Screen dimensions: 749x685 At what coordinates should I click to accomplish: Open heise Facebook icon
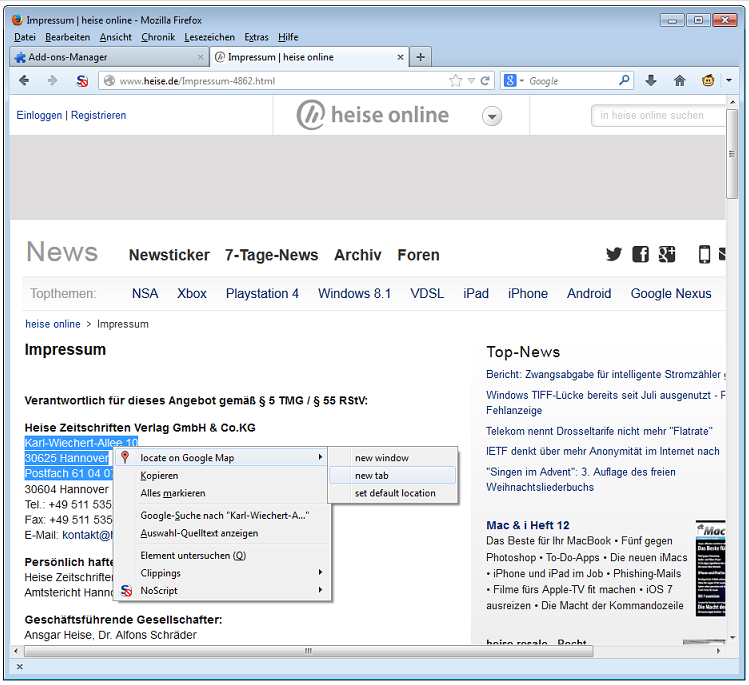641,254
